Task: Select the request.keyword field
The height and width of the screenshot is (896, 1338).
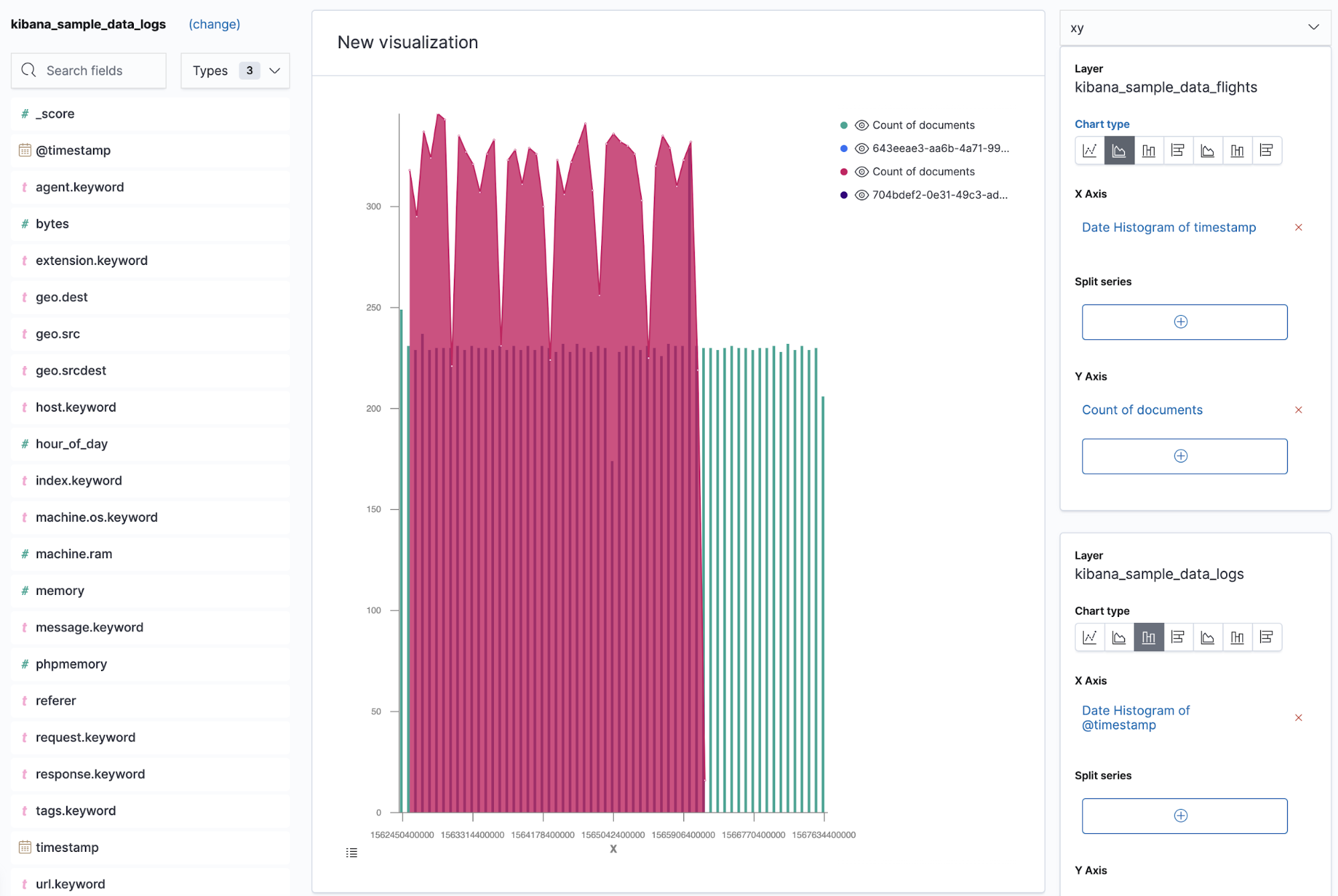Action: (x=151, y=737)
